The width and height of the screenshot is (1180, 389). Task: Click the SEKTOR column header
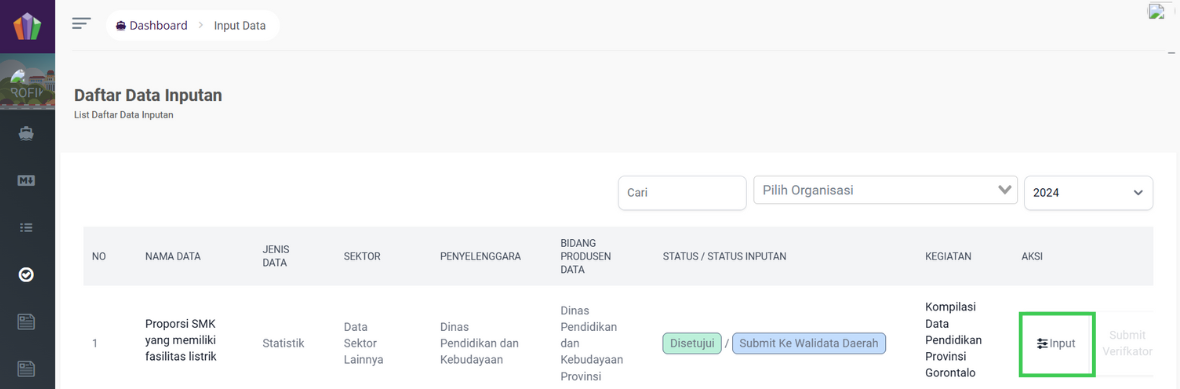click(362, 256)
